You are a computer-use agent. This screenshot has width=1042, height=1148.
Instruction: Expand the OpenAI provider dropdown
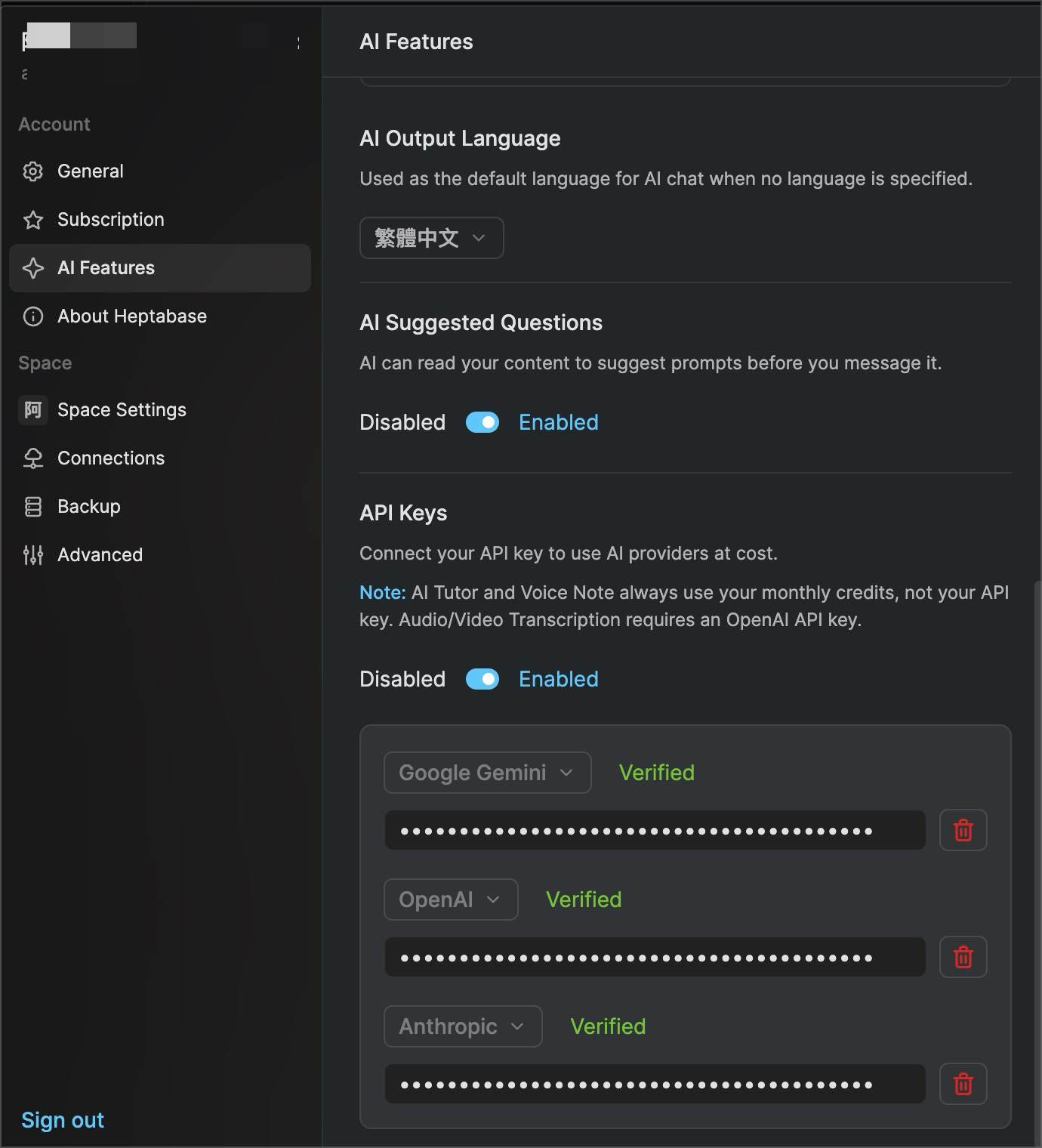click(x=451, y=900)
